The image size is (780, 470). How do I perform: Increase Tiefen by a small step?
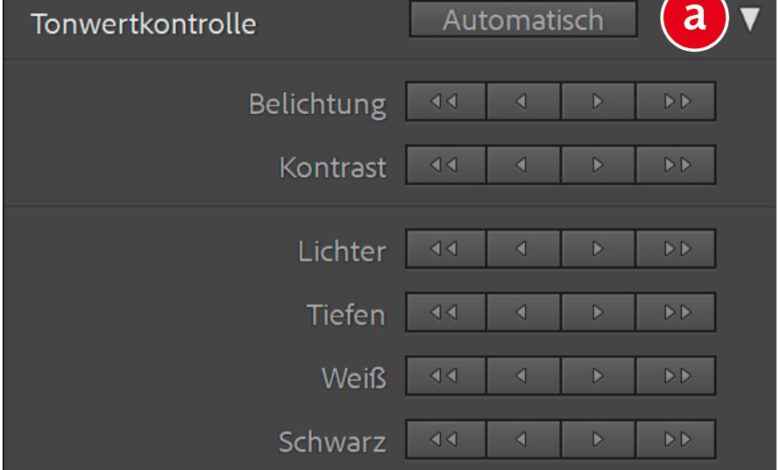click(598, 313)
